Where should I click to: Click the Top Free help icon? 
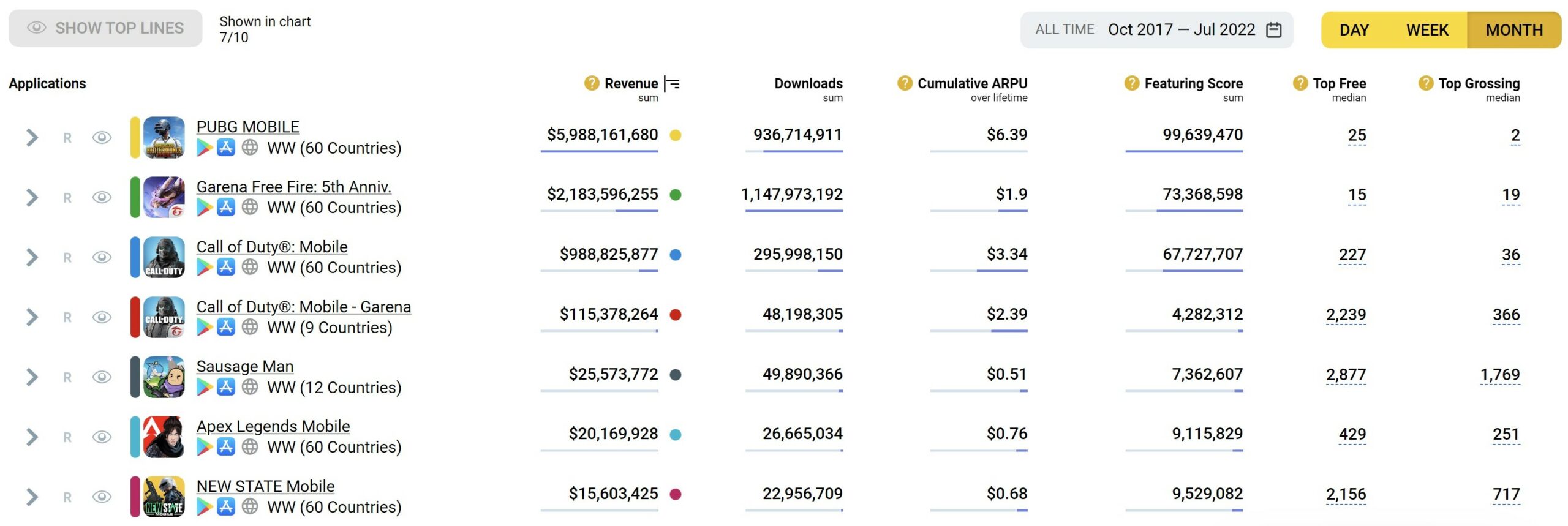(x=1300, y=83)
